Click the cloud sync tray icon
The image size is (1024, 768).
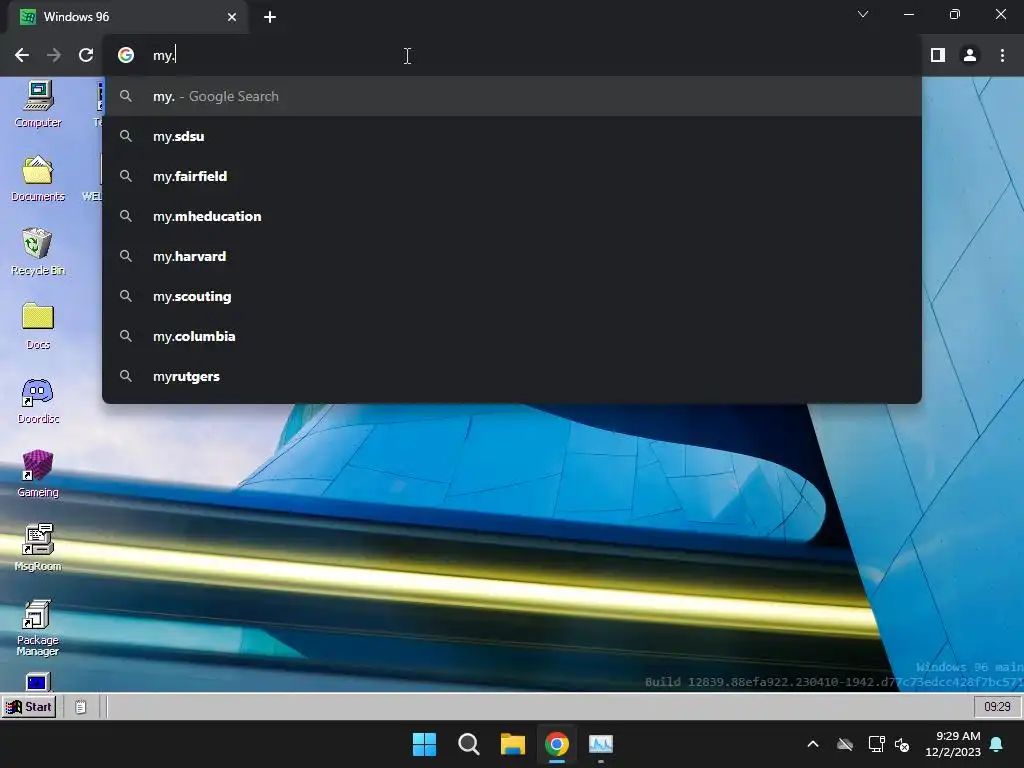(x=845, y=744)
